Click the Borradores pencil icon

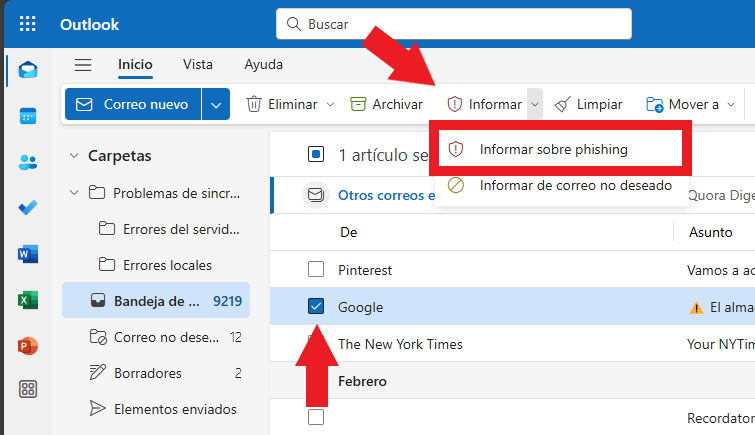pos(98,372)
